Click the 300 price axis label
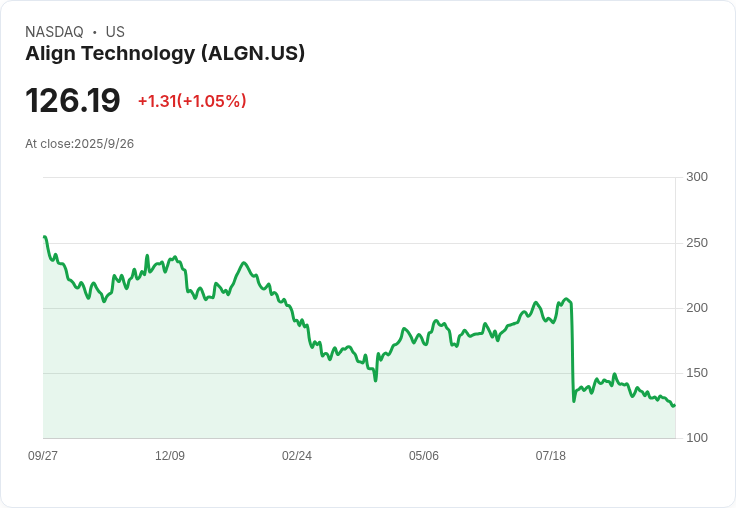The image size is (736, 508). point(697,177)
